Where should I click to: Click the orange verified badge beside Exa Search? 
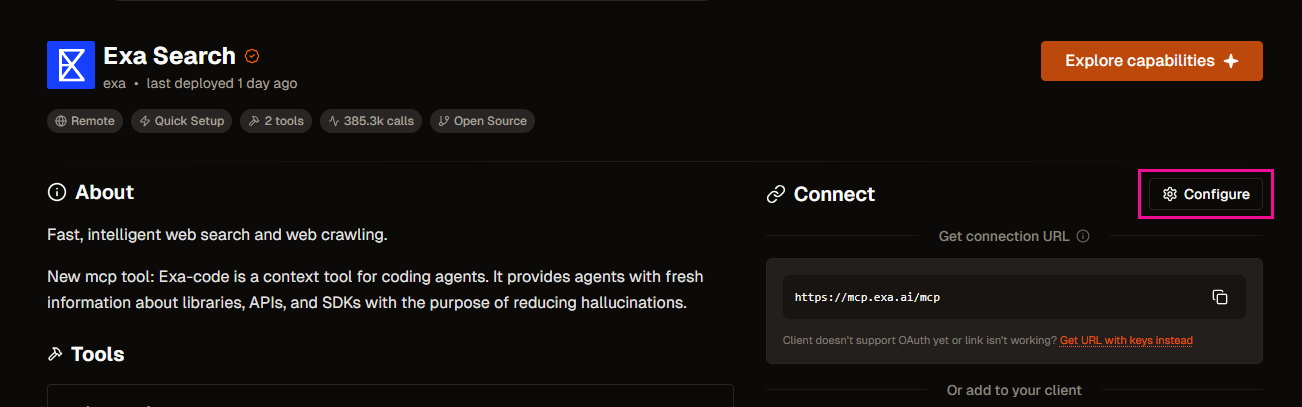point(252,56)
